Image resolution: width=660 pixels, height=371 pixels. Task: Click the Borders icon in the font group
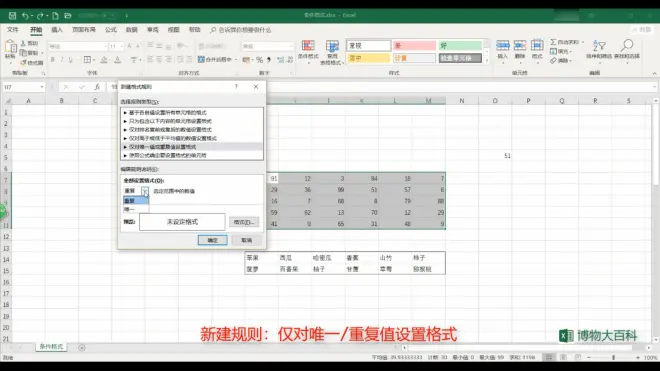[87, 59]
